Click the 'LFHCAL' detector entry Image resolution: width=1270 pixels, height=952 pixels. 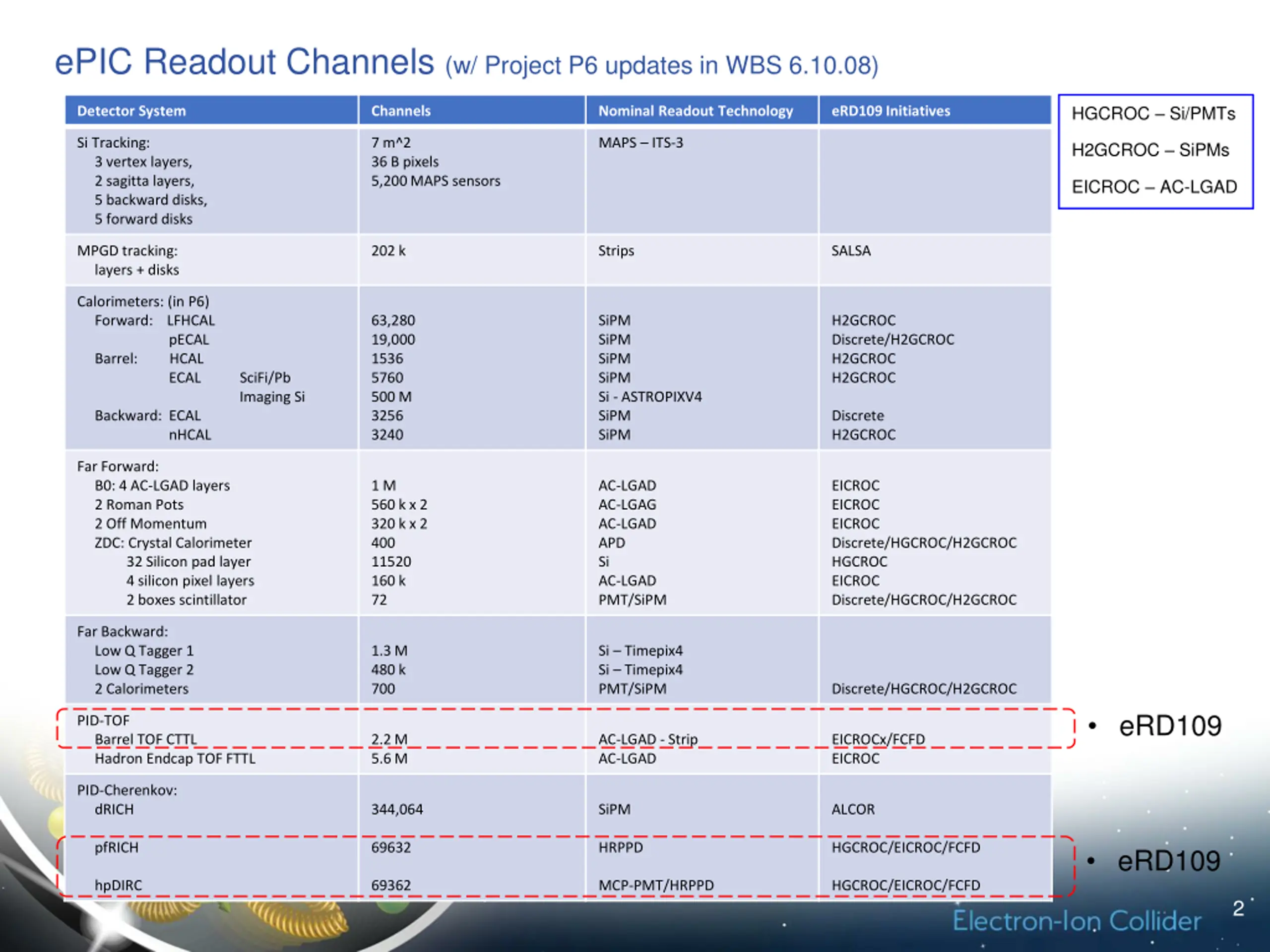(x=191, y=320)
